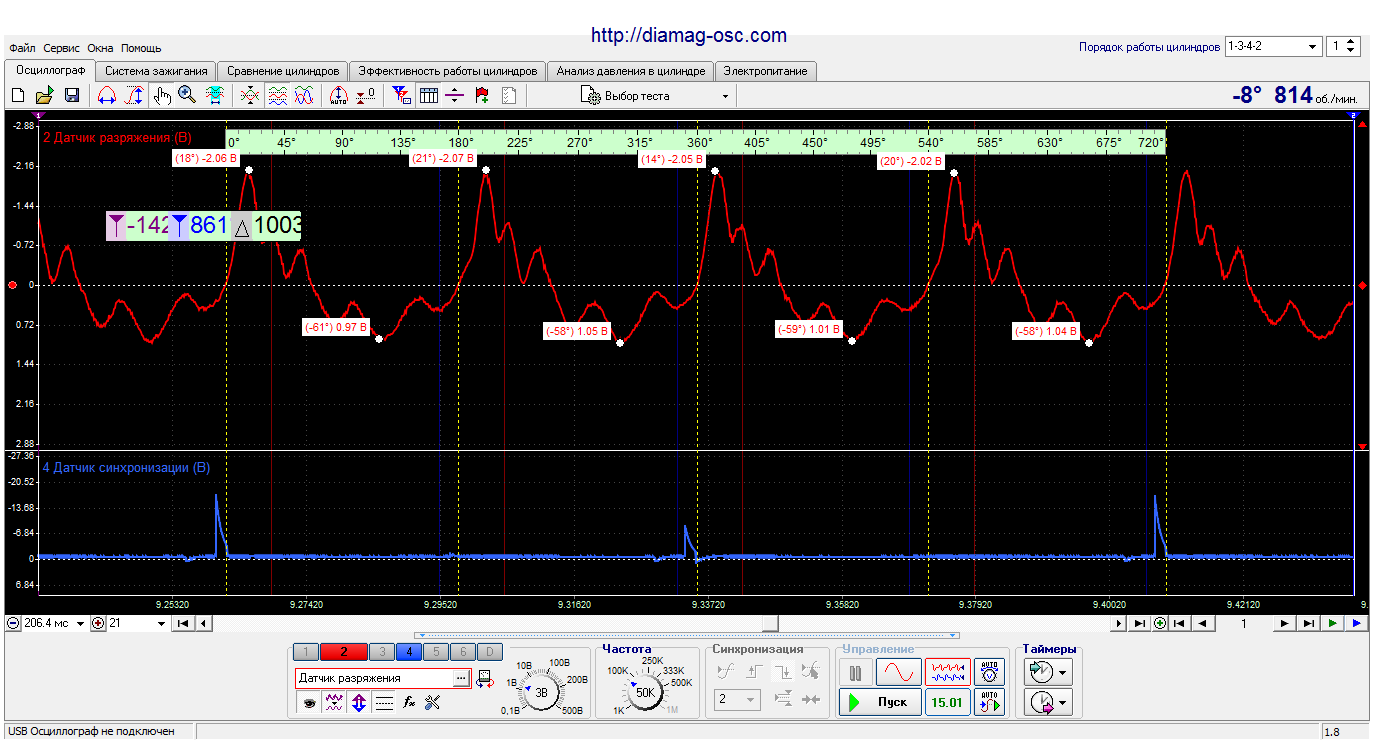Open the Помощь menu
The image size is (1382, 744).
[x=141, y=48]
